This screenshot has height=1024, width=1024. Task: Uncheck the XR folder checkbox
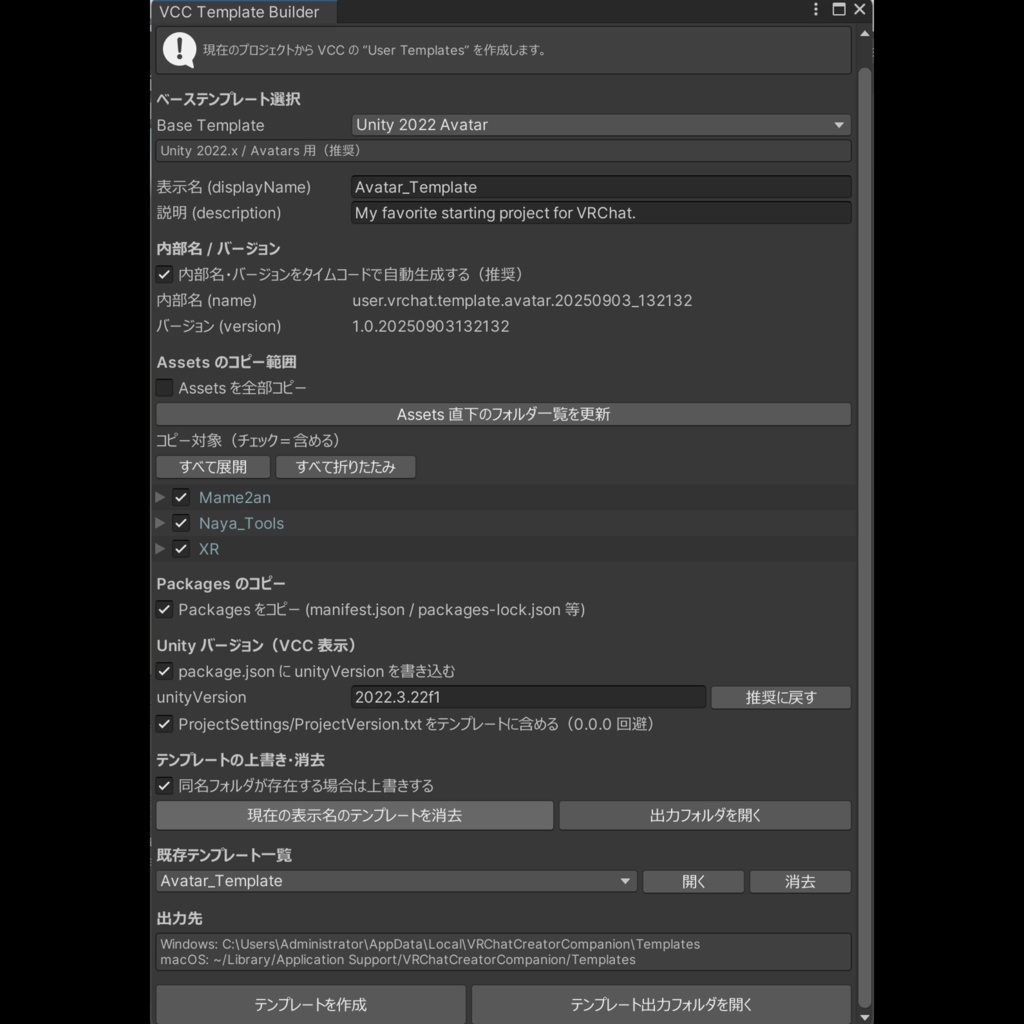pyautogui.click(x=181, y=549)
